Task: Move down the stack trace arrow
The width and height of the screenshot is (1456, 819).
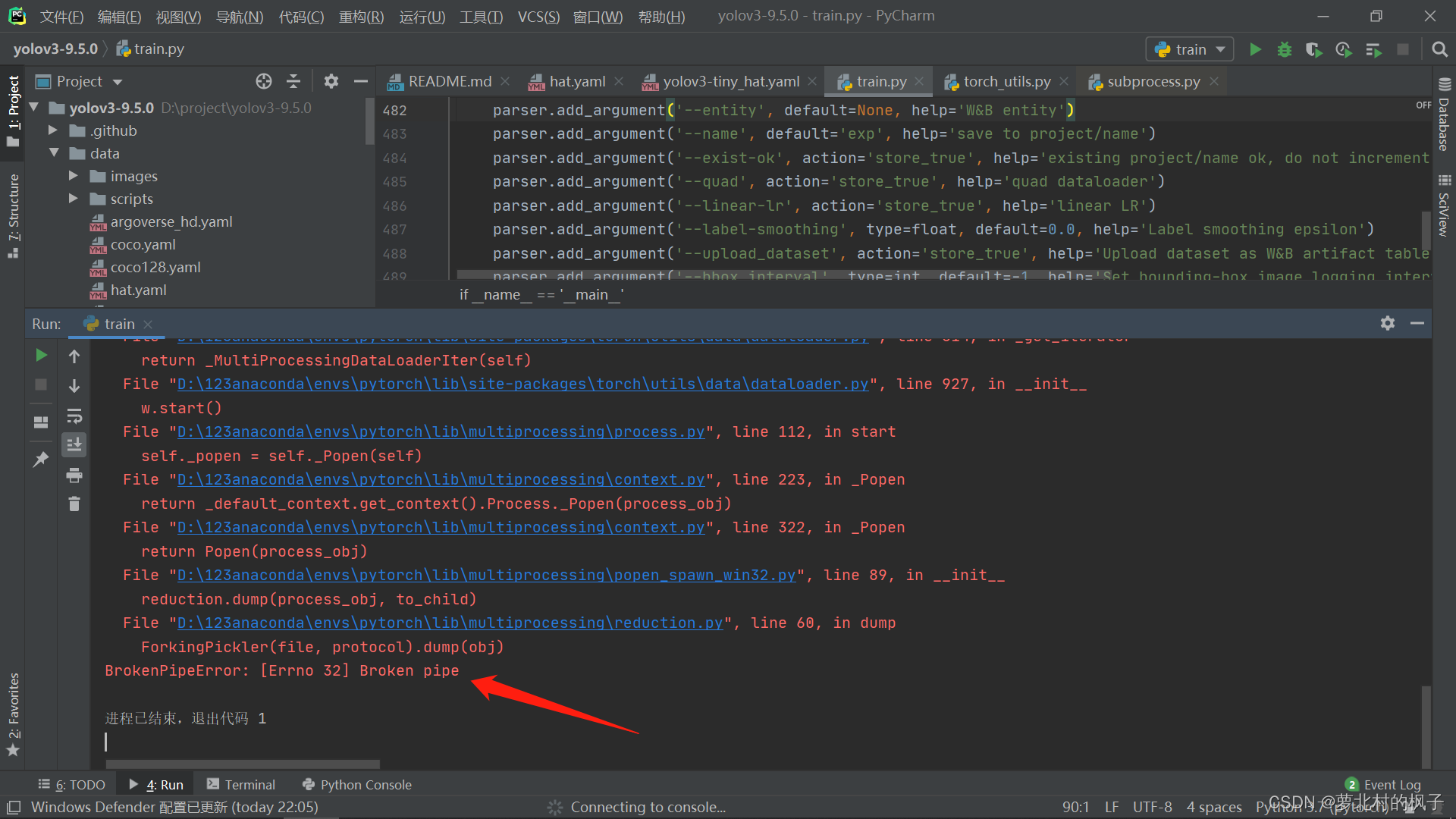Action: coord(74,385)
